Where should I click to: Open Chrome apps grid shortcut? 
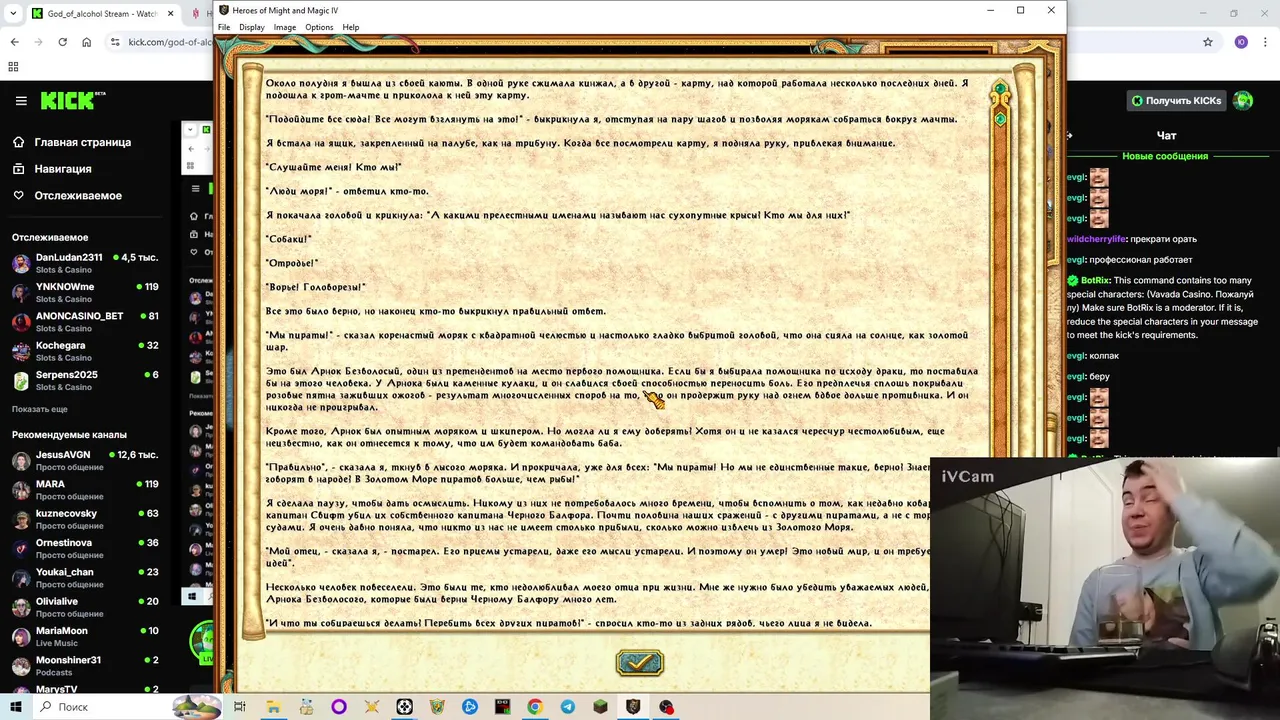[13, 67]
